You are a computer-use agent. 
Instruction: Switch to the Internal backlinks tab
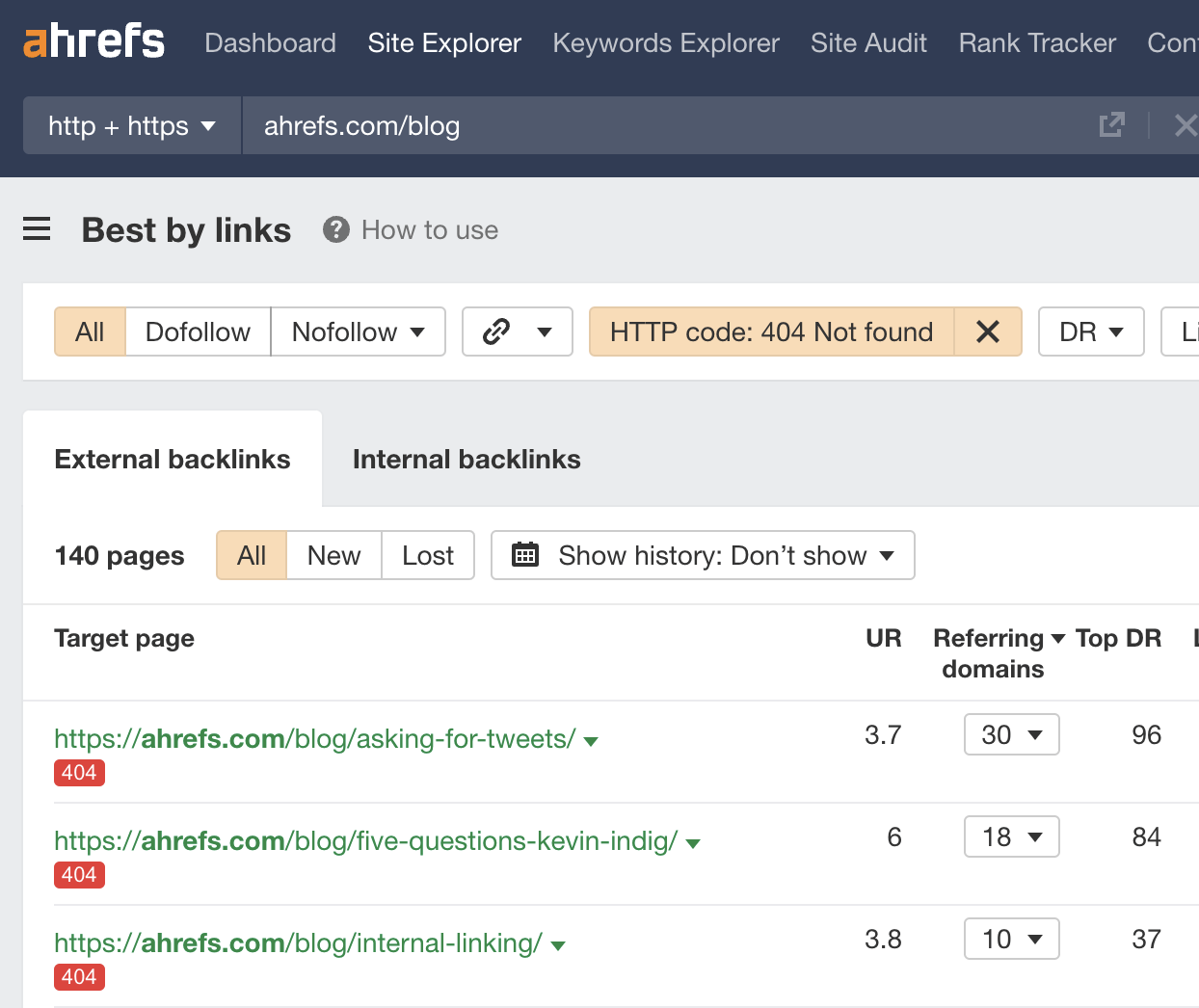pyautogui.click(x=466, y=459)
